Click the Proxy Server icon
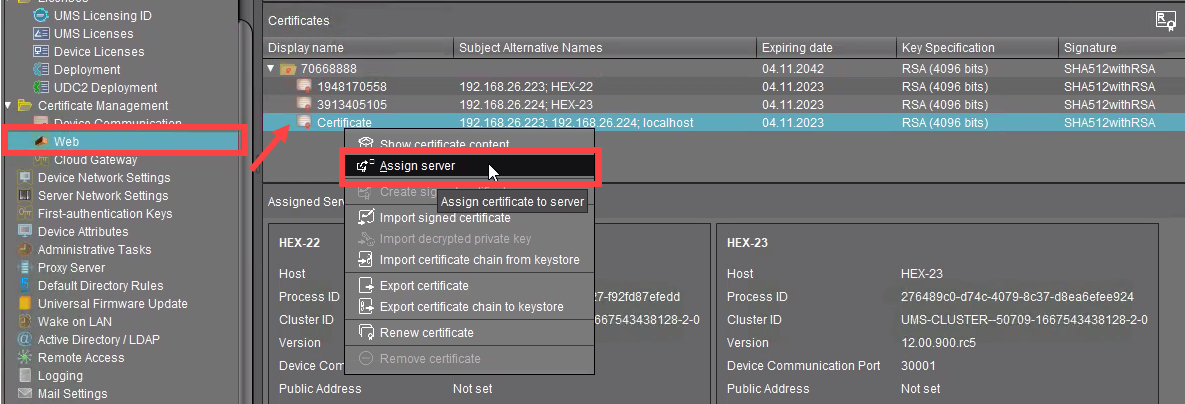Image resolution: width=1185 pixels, height=404 pixels. click(25, 268)
